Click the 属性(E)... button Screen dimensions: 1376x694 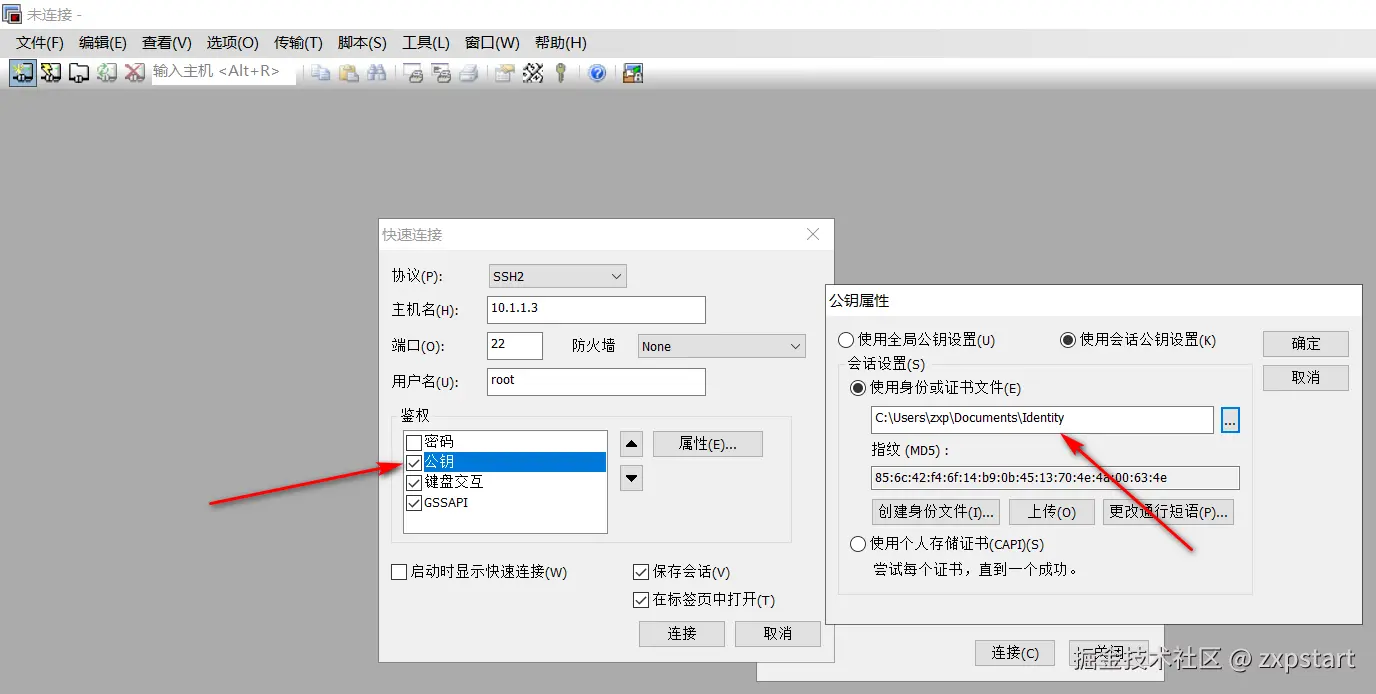[708, 444]
